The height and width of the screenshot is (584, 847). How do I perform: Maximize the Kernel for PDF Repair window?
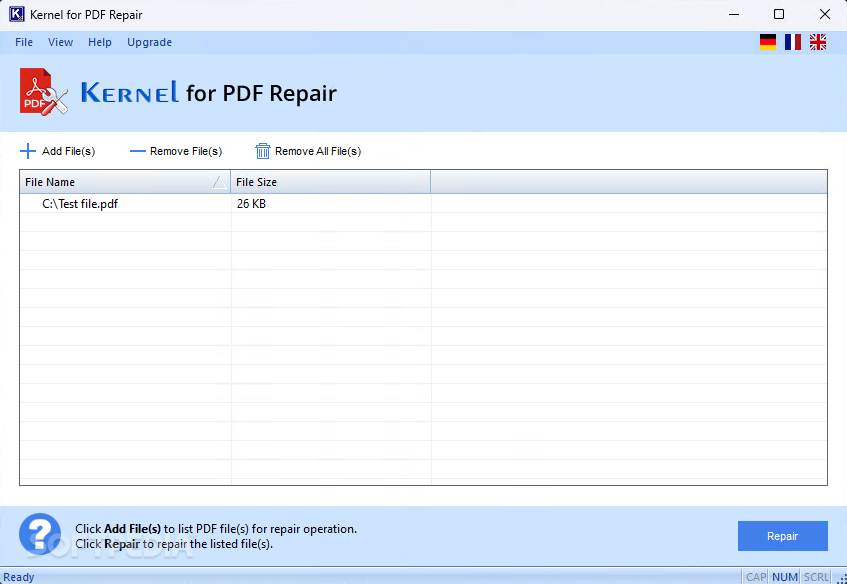pos(779,15)
